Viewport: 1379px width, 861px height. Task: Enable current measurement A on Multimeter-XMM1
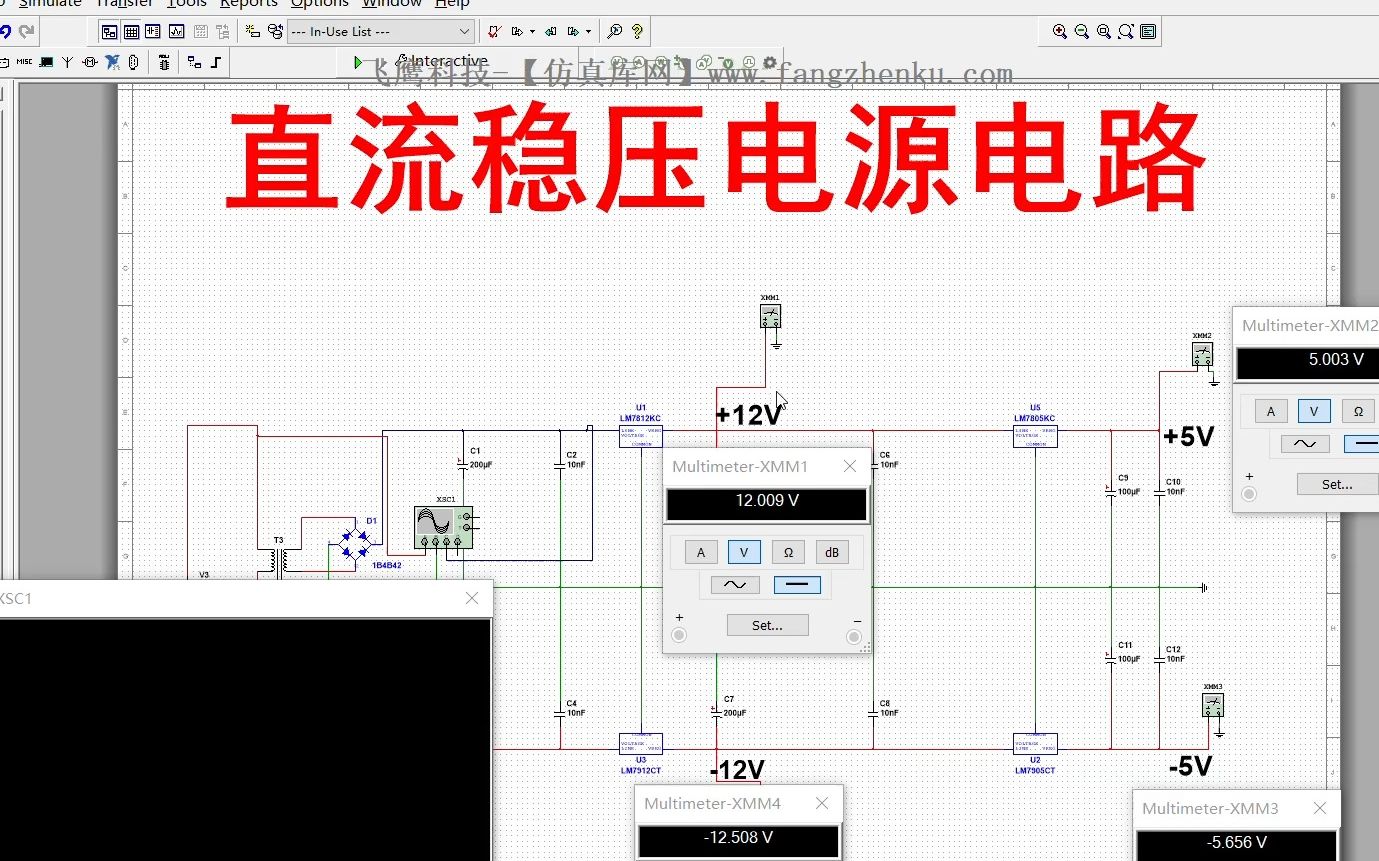point(699,551)
